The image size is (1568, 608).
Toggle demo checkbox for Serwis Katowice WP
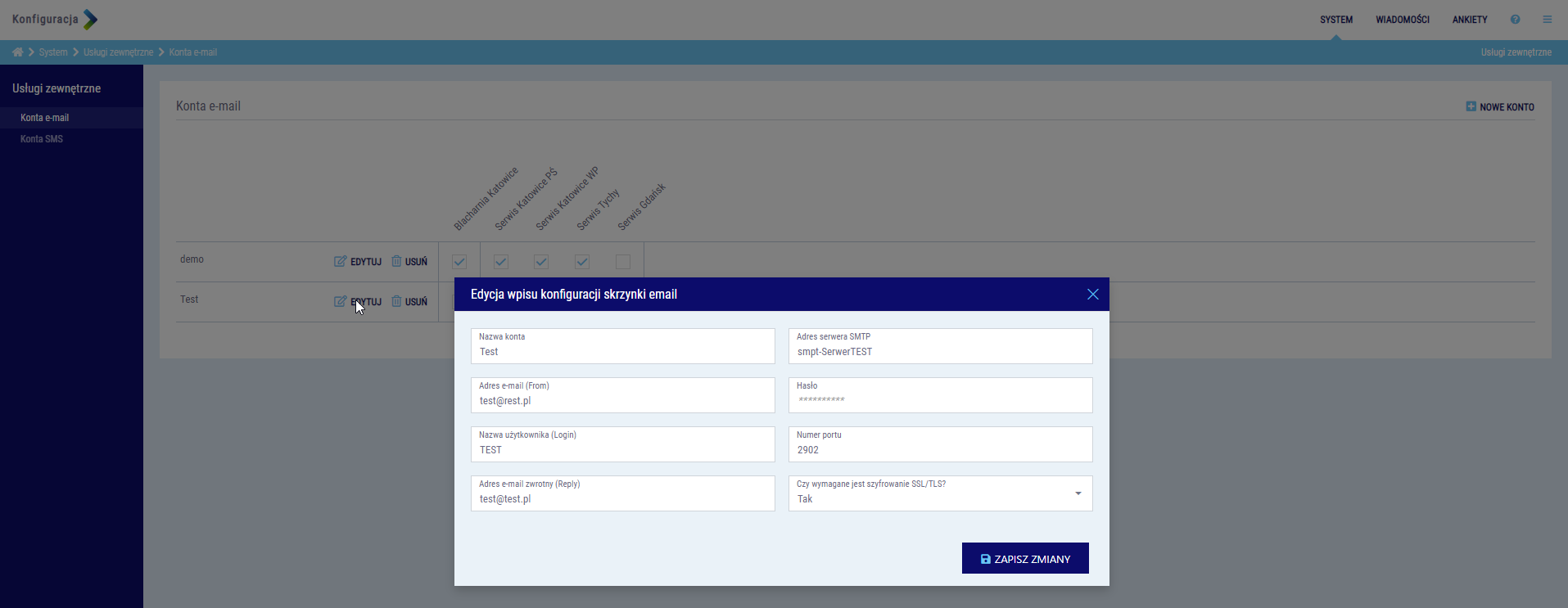tap(541, 262)
